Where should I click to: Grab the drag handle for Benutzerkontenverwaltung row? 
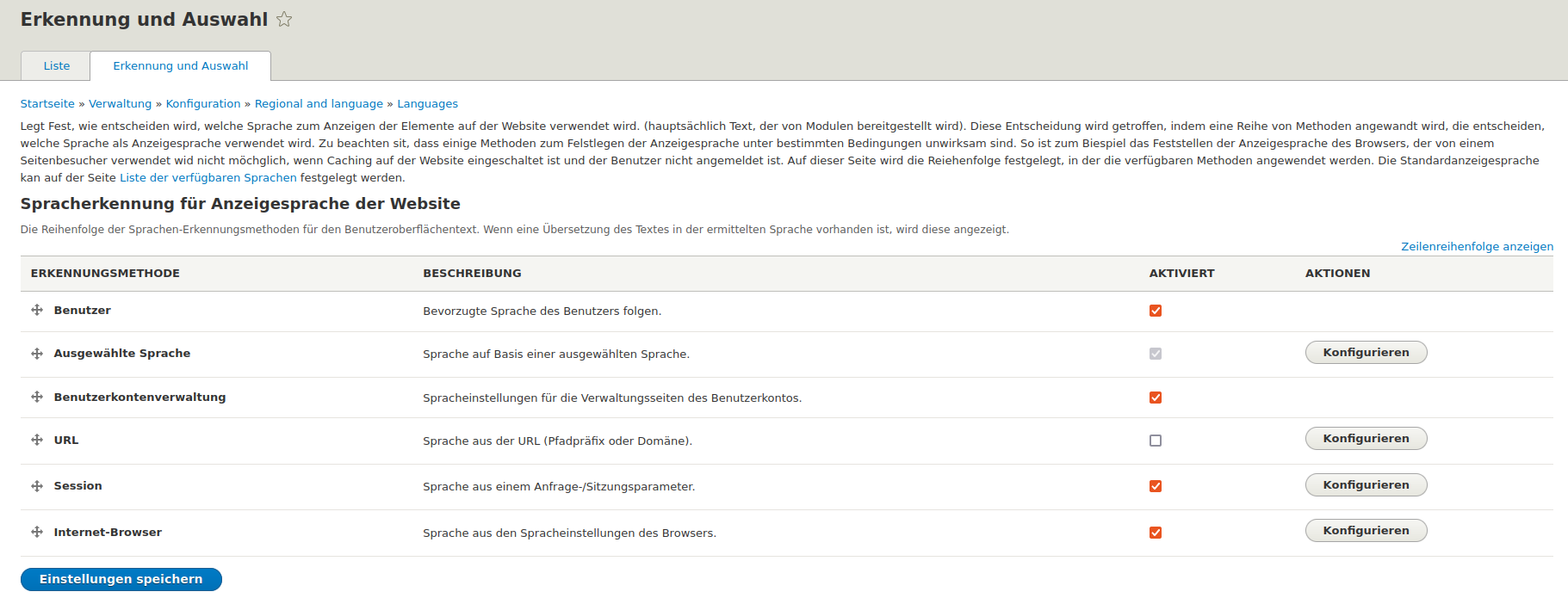pyautogui.click(x=37, y=397)
